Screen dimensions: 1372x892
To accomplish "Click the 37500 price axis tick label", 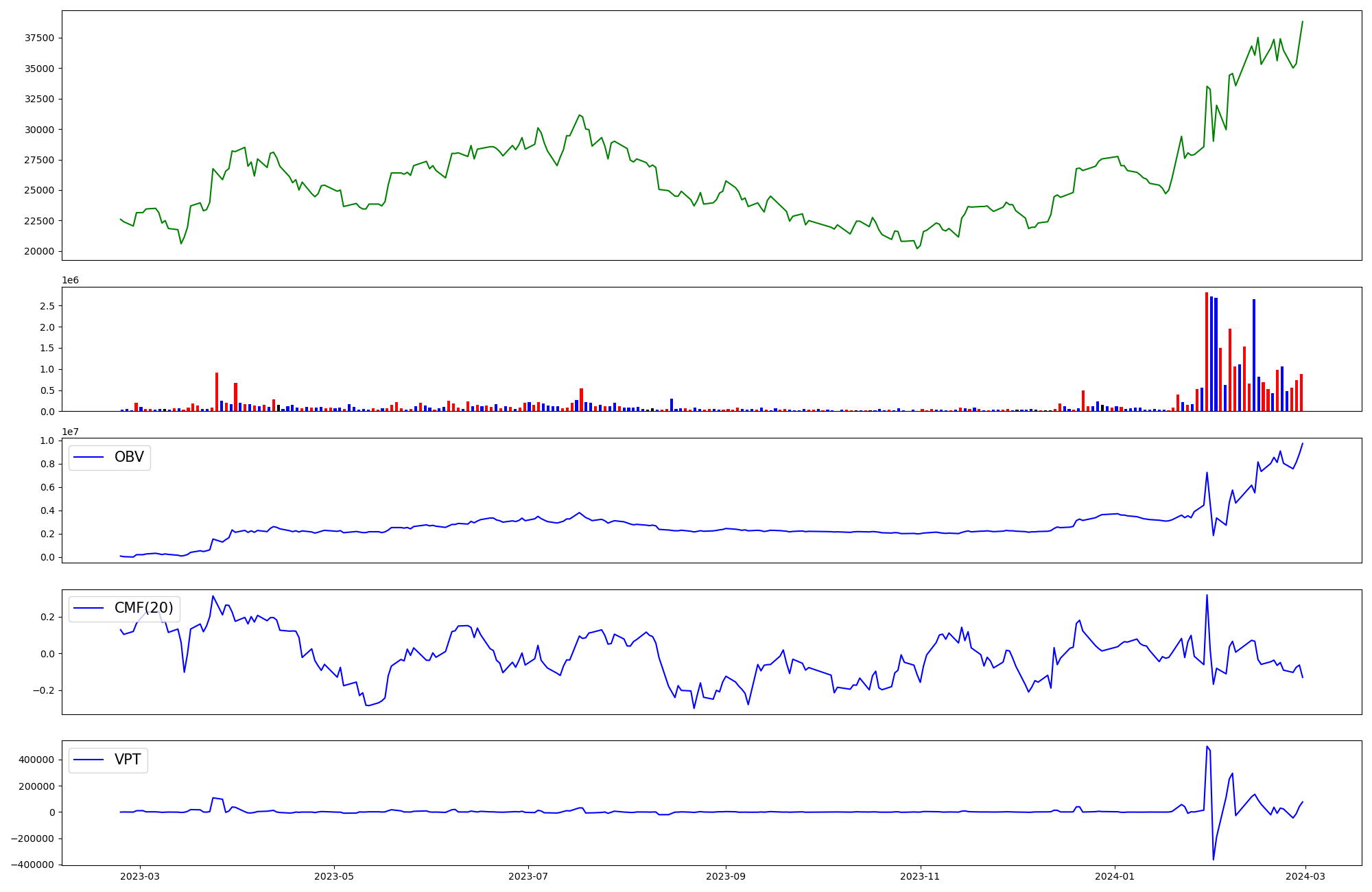I will 39,38.
